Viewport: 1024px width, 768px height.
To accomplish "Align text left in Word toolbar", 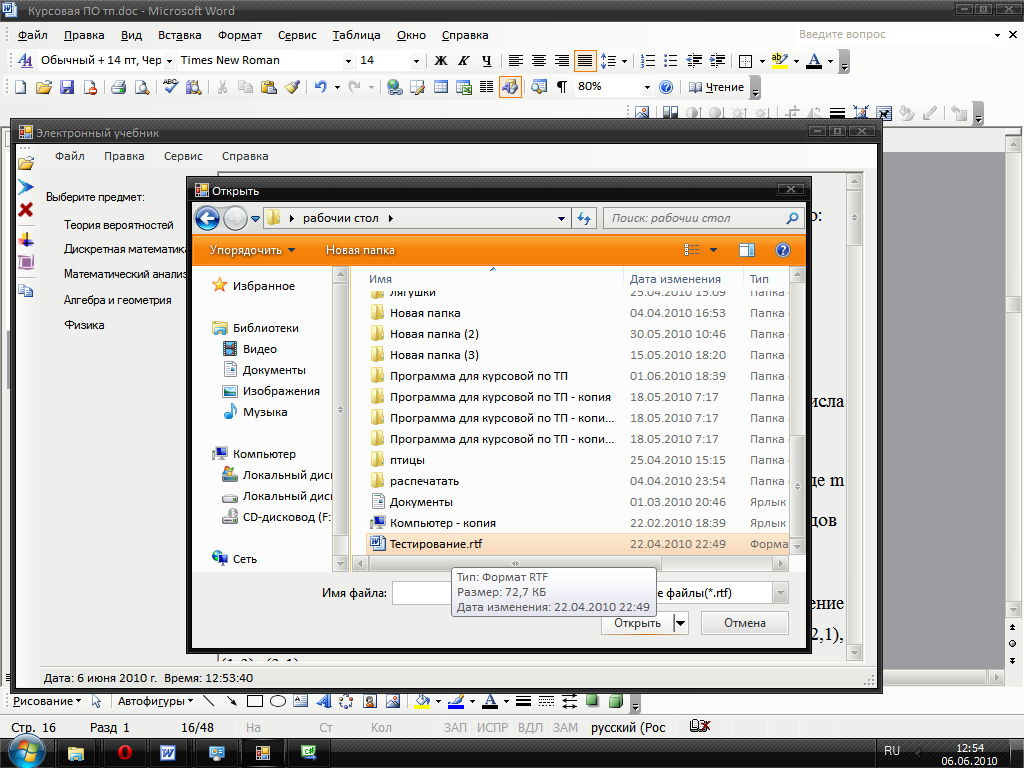I will pyautogui.click(x=516, y=61).
